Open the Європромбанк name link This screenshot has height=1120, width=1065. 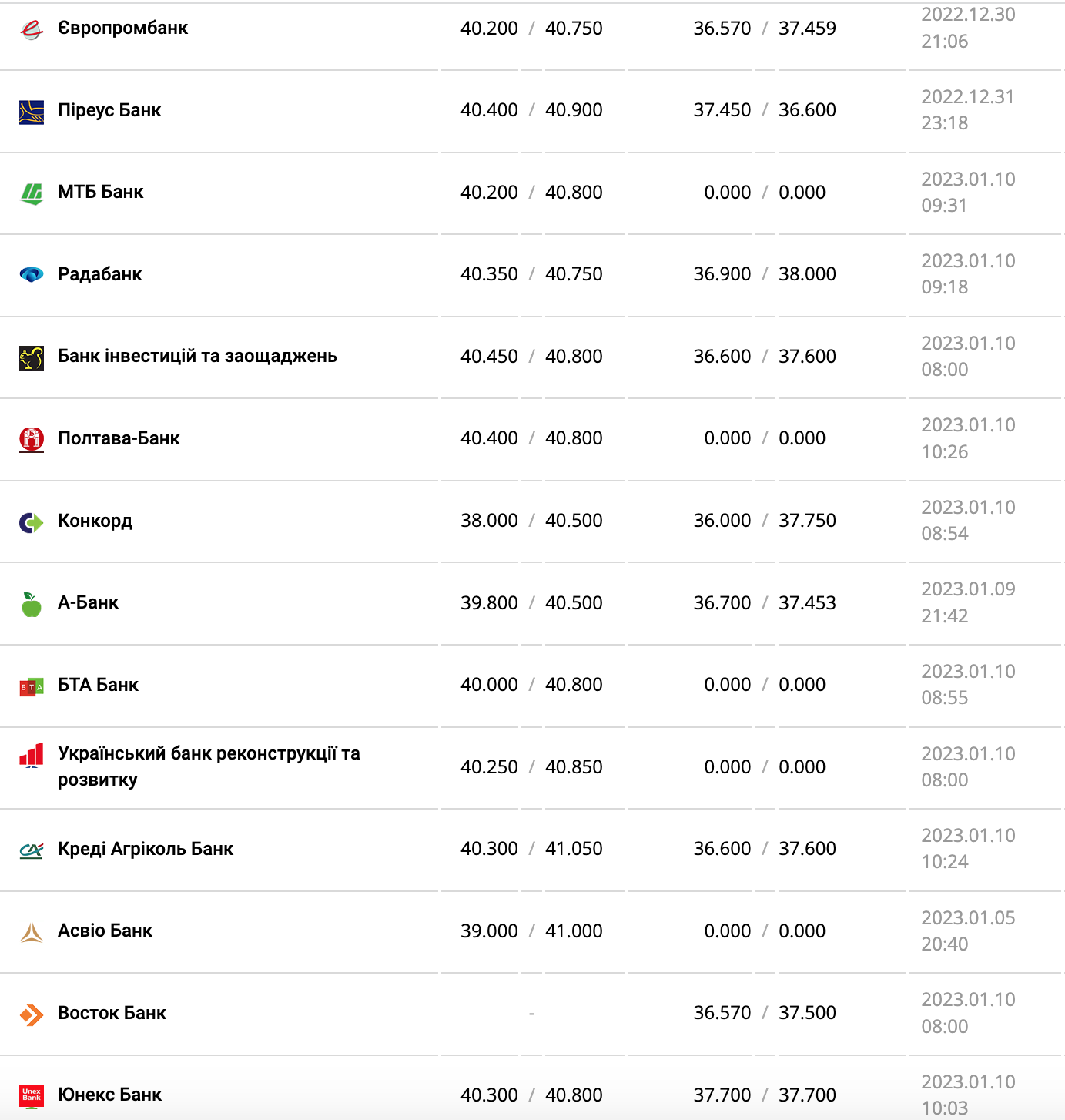122,29
